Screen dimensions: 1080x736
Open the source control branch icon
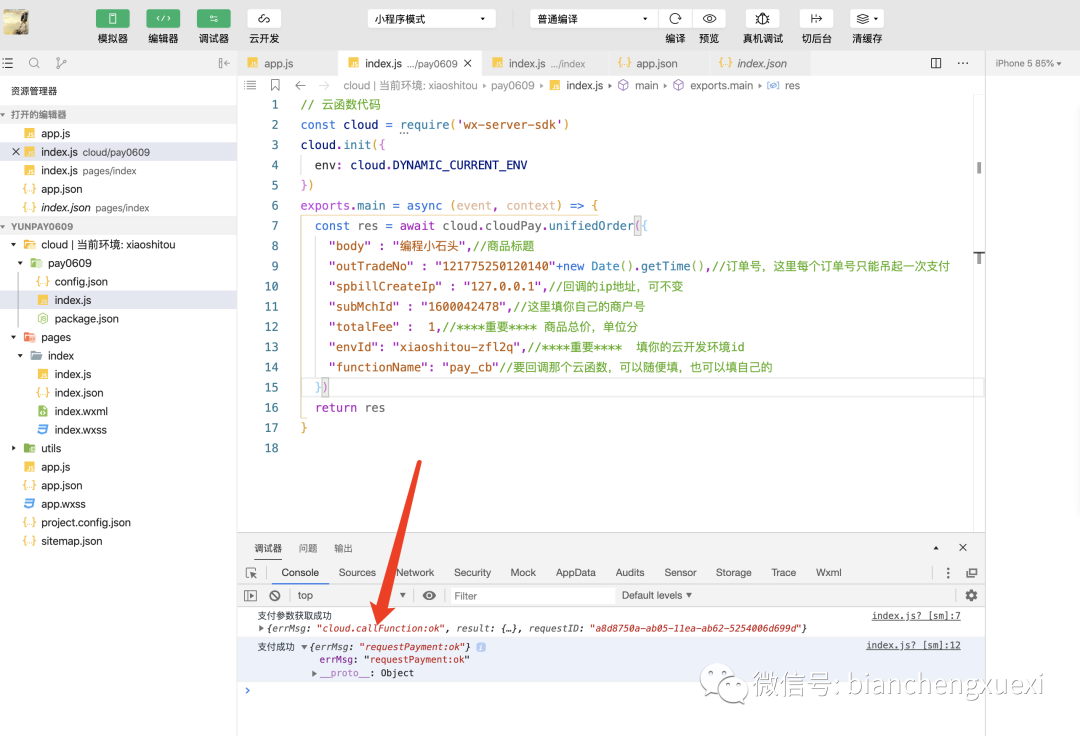point(61,63)
